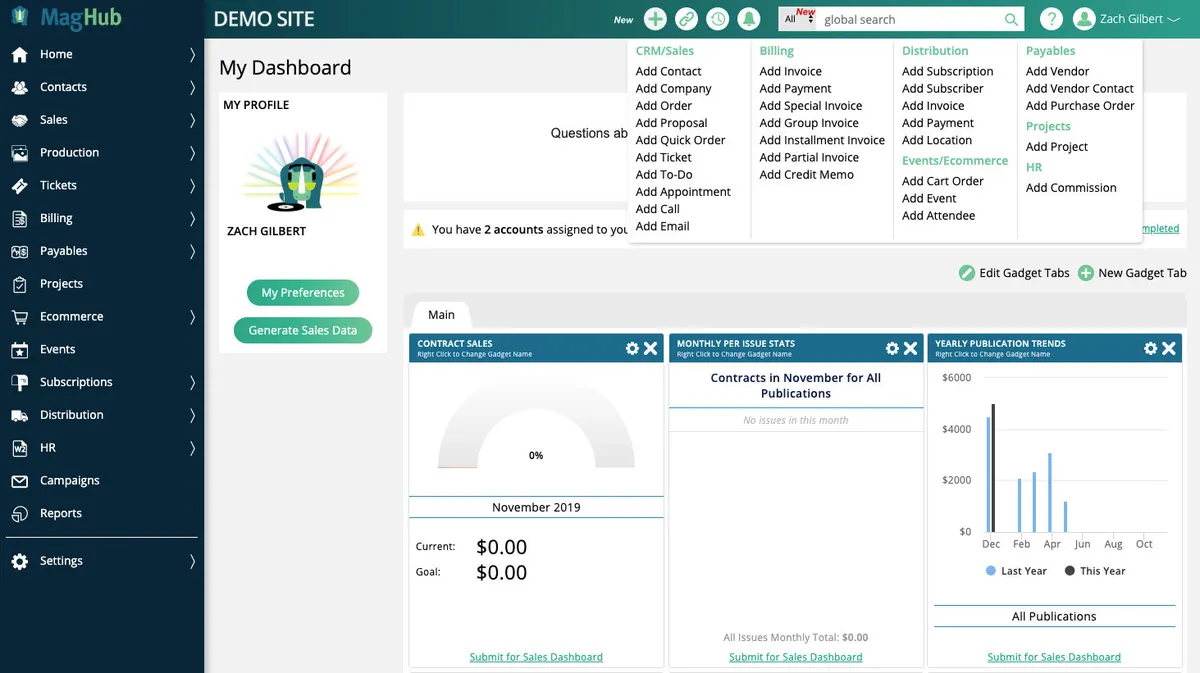Viewport: 1200px width, 673px height.
Task: Open Monthly Per Issue Stats gear settings
Action: tap(892, 348)
